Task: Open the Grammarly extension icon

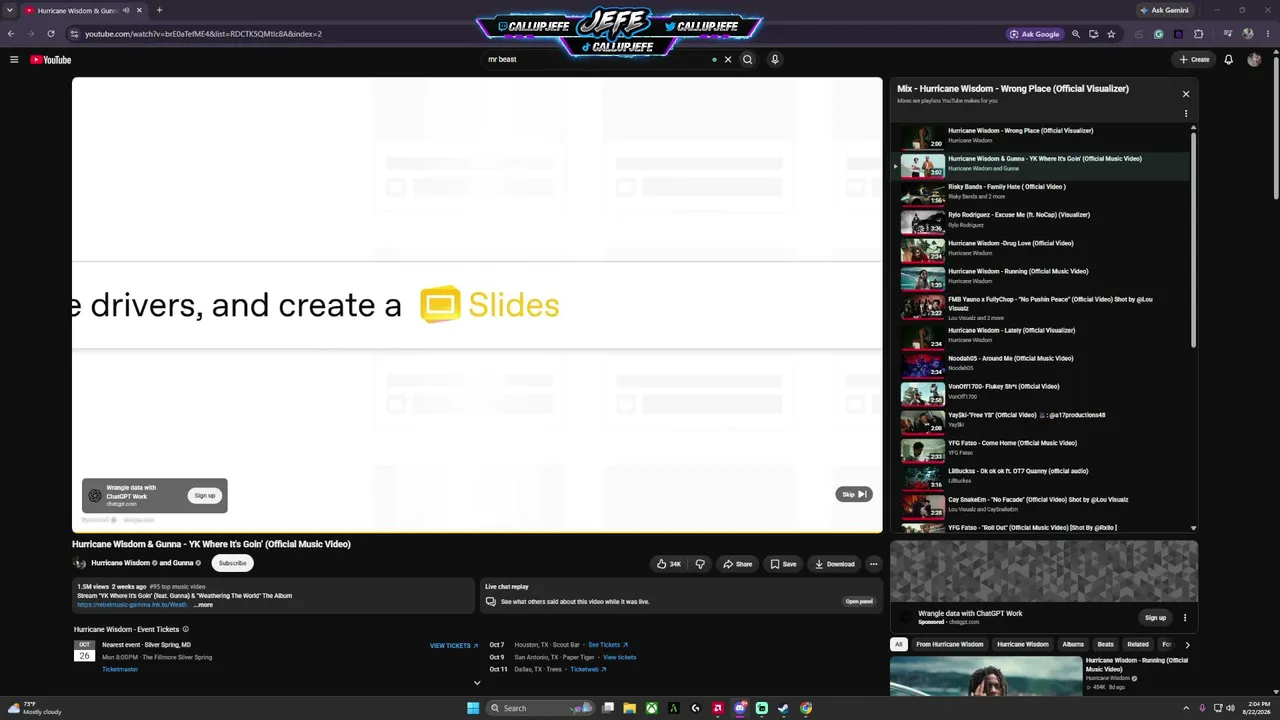Action: (1159, 34)
